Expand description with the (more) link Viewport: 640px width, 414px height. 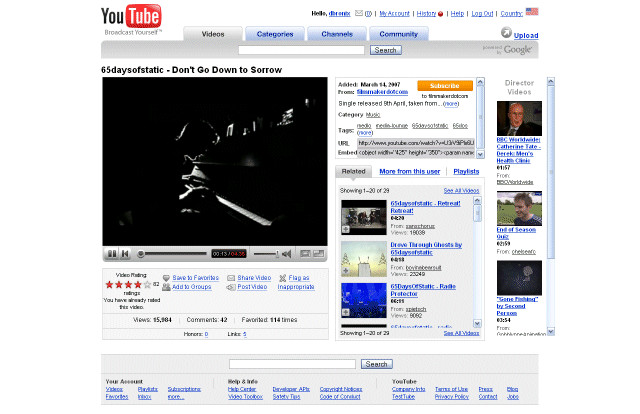(x=451, y=104)
